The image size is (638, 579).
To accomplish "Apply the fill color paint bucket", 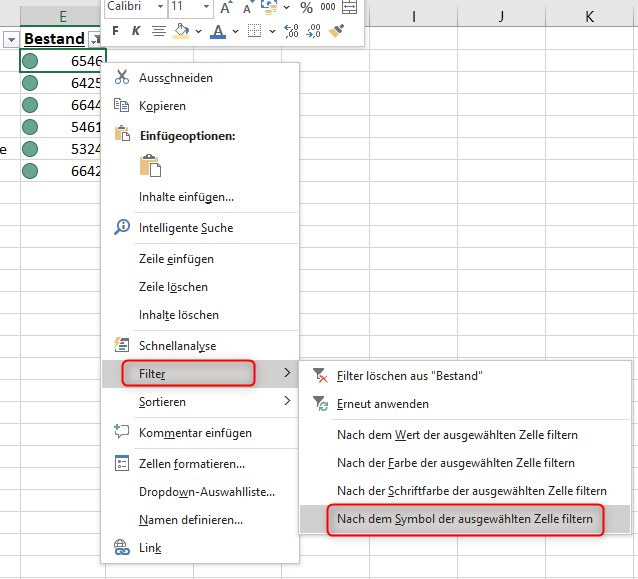I will point(181,31).
